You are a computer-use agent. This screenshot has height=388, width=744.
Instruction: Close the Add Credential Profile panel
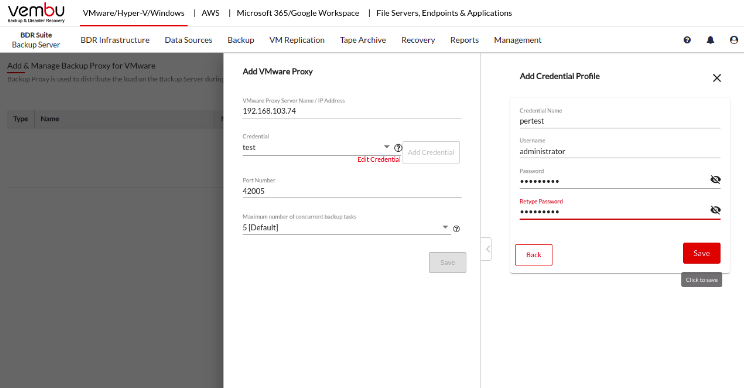point(716,78)
